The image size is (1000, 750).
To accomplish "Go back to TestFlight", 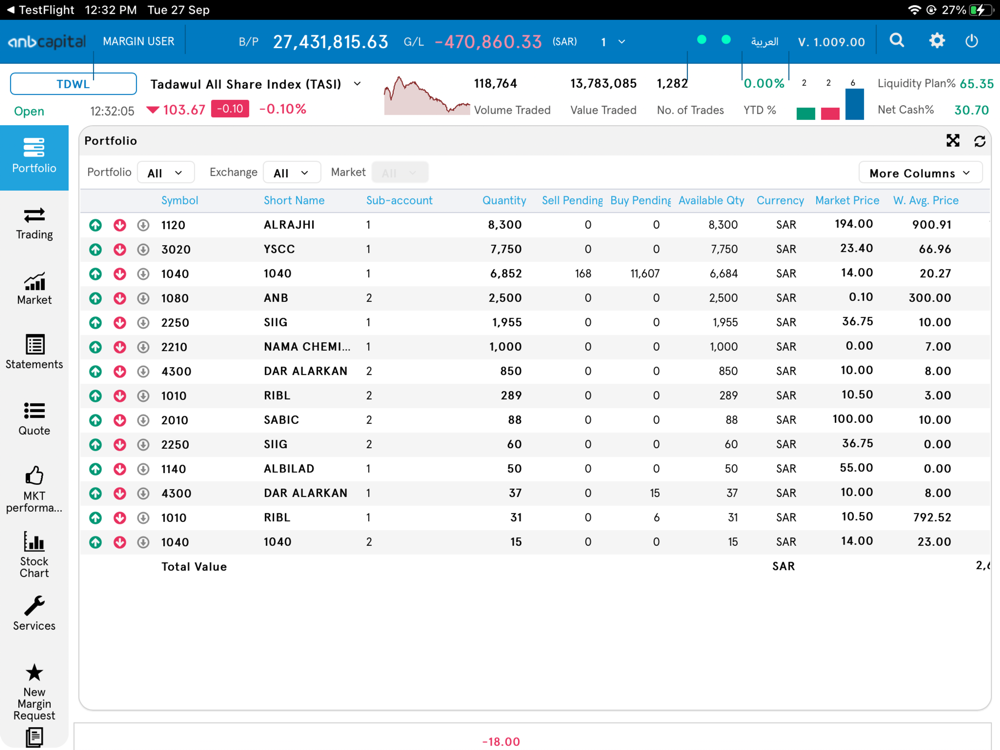I will 40,10.
